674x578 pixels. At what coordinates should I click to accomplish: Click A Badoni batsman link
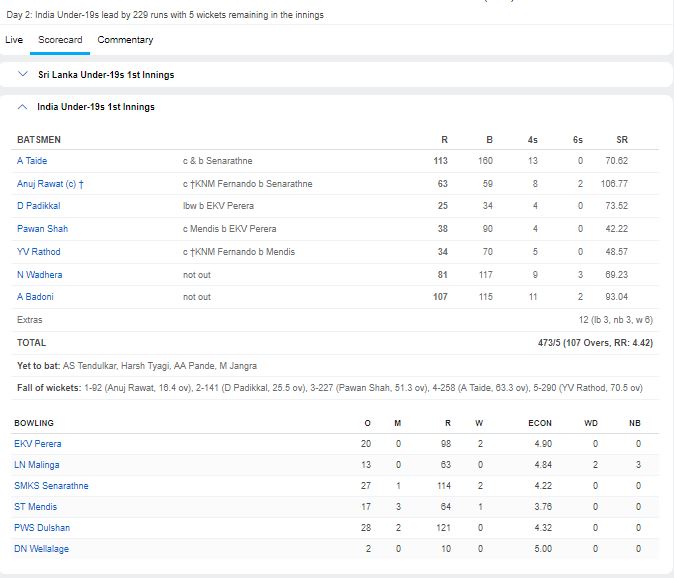(36, 297)
